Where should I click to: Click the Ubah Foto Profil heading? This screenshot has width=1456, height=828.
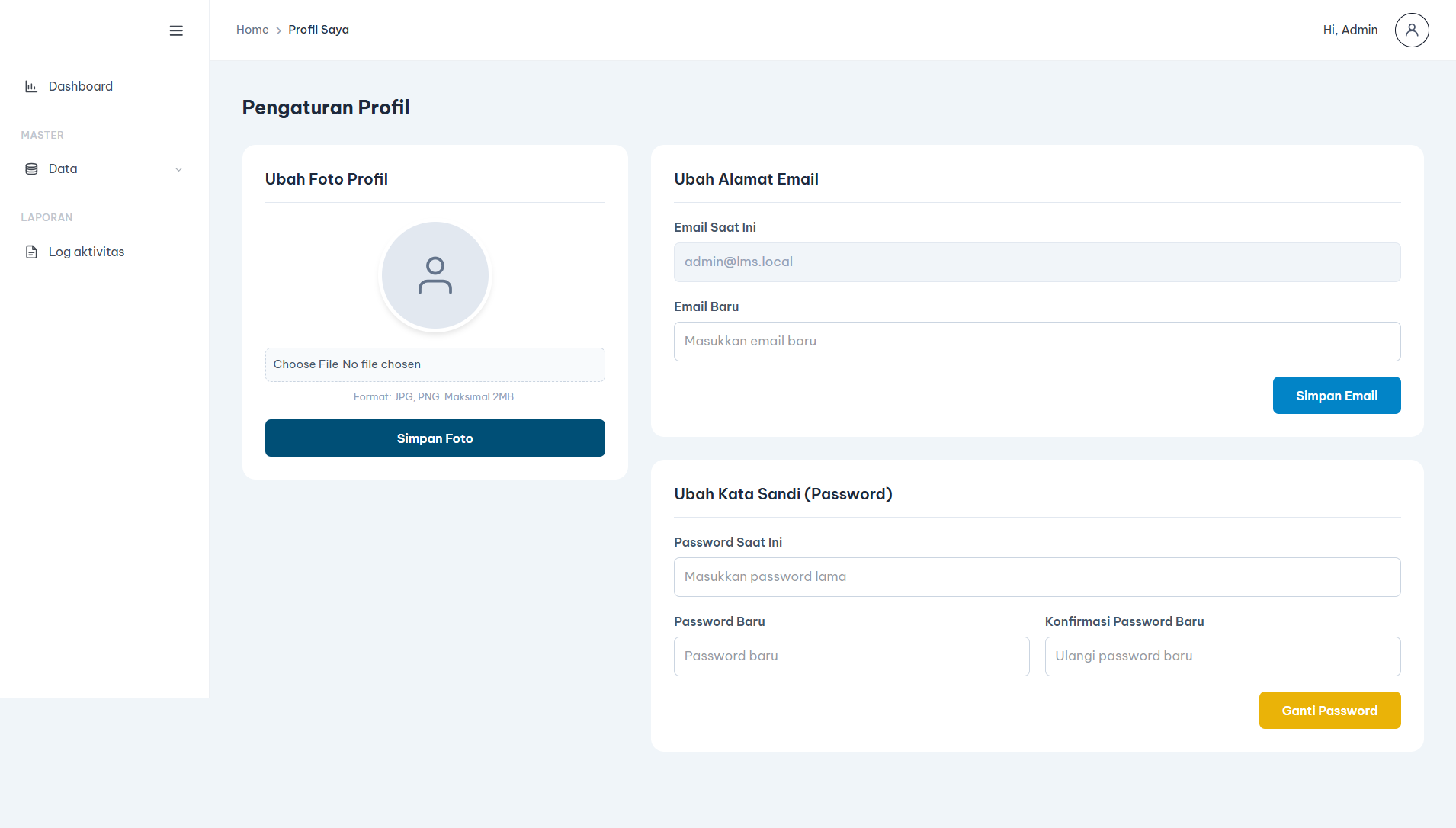[x=326, y=179]
